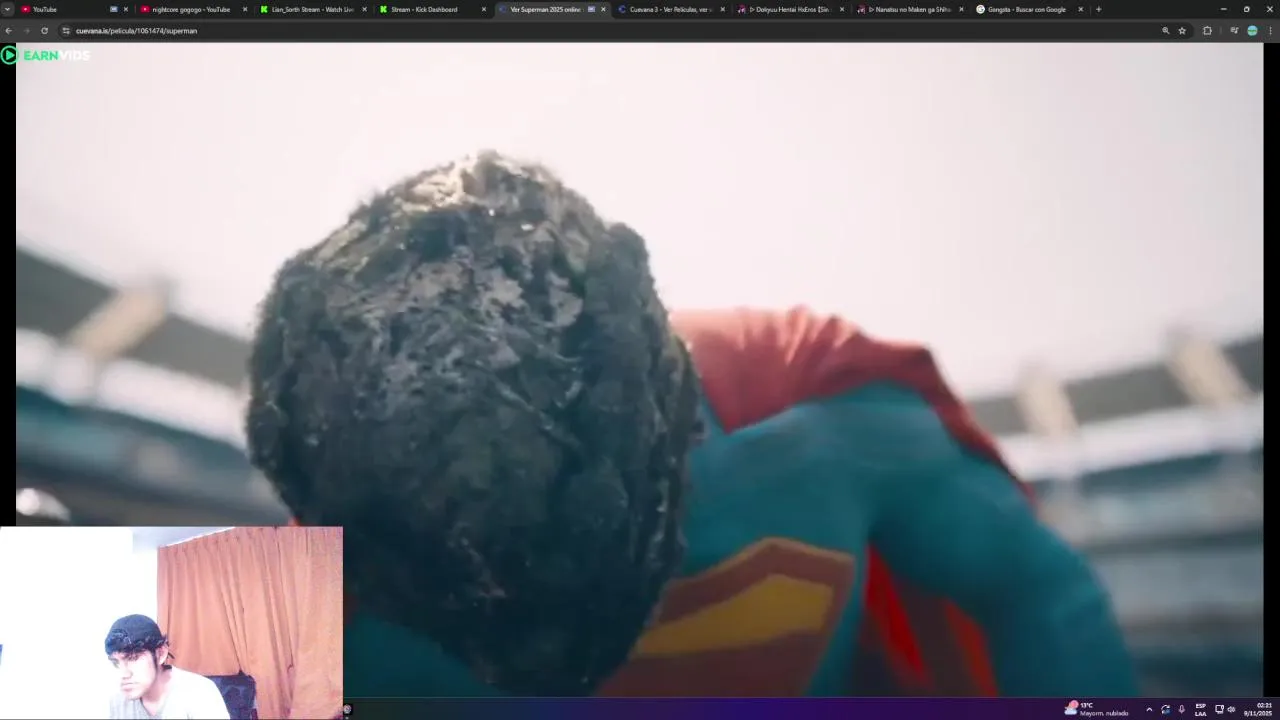View site information icon in address bar
Viewport: 1280px width, 720px height.
(66, 31)
